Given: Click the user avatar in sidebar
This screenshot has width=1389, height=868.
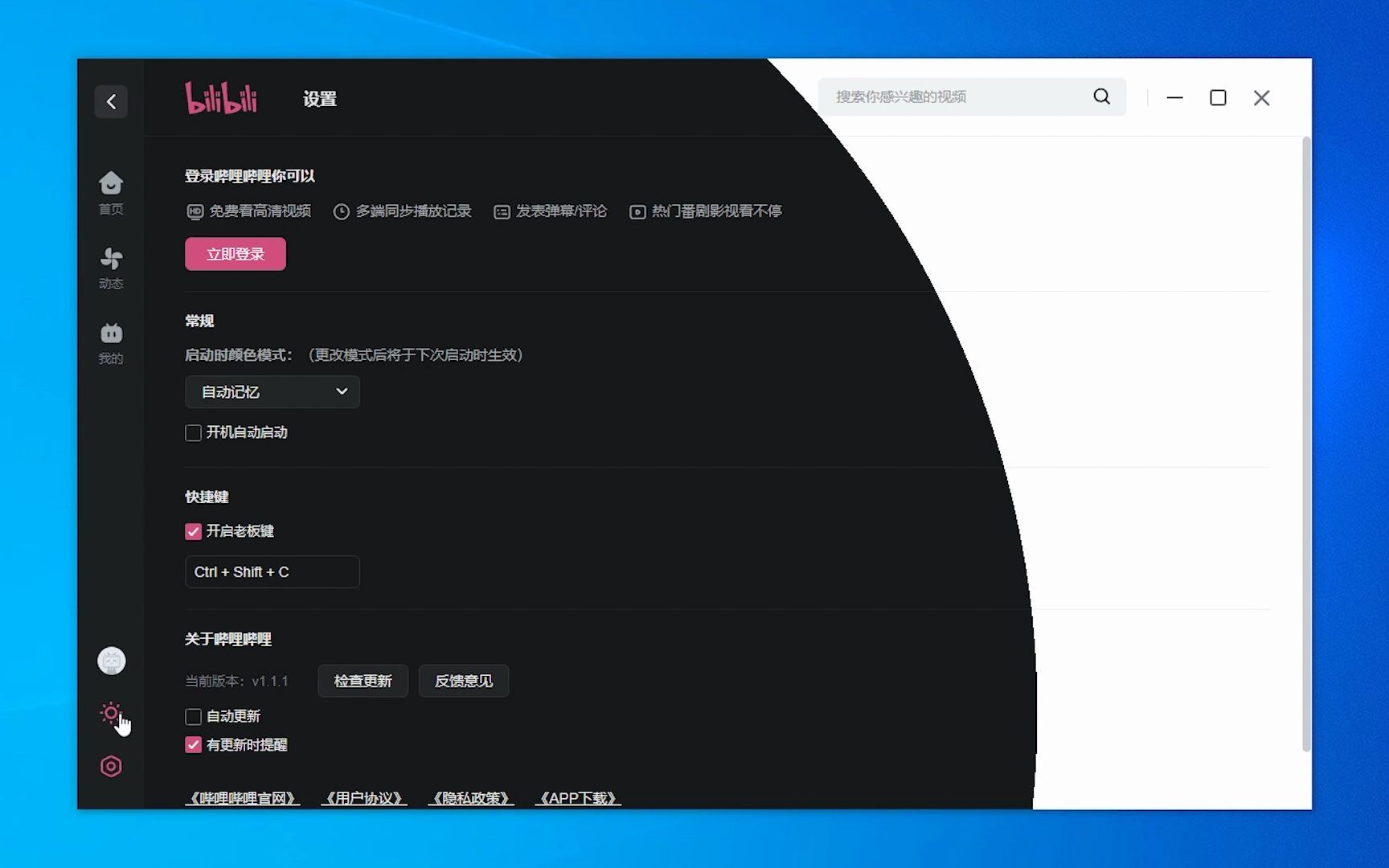Looking at the screenshot, I should 112,661.
